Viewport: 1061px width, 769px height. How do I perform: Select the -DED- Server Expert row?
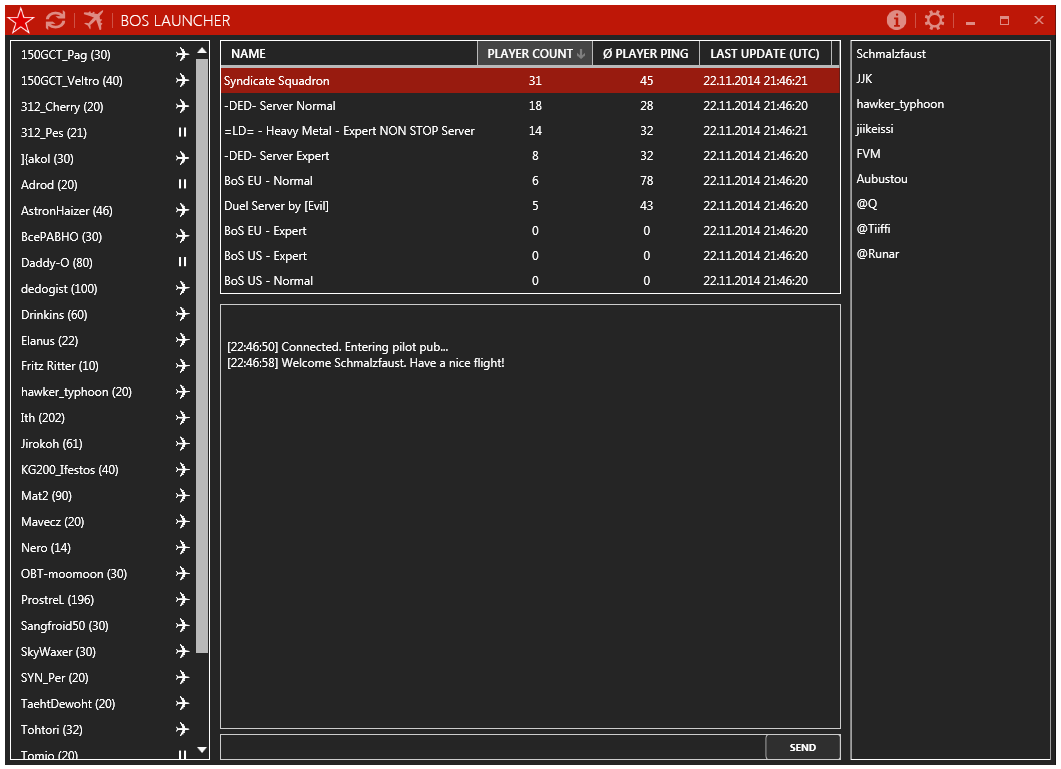(x=530, y=156)
